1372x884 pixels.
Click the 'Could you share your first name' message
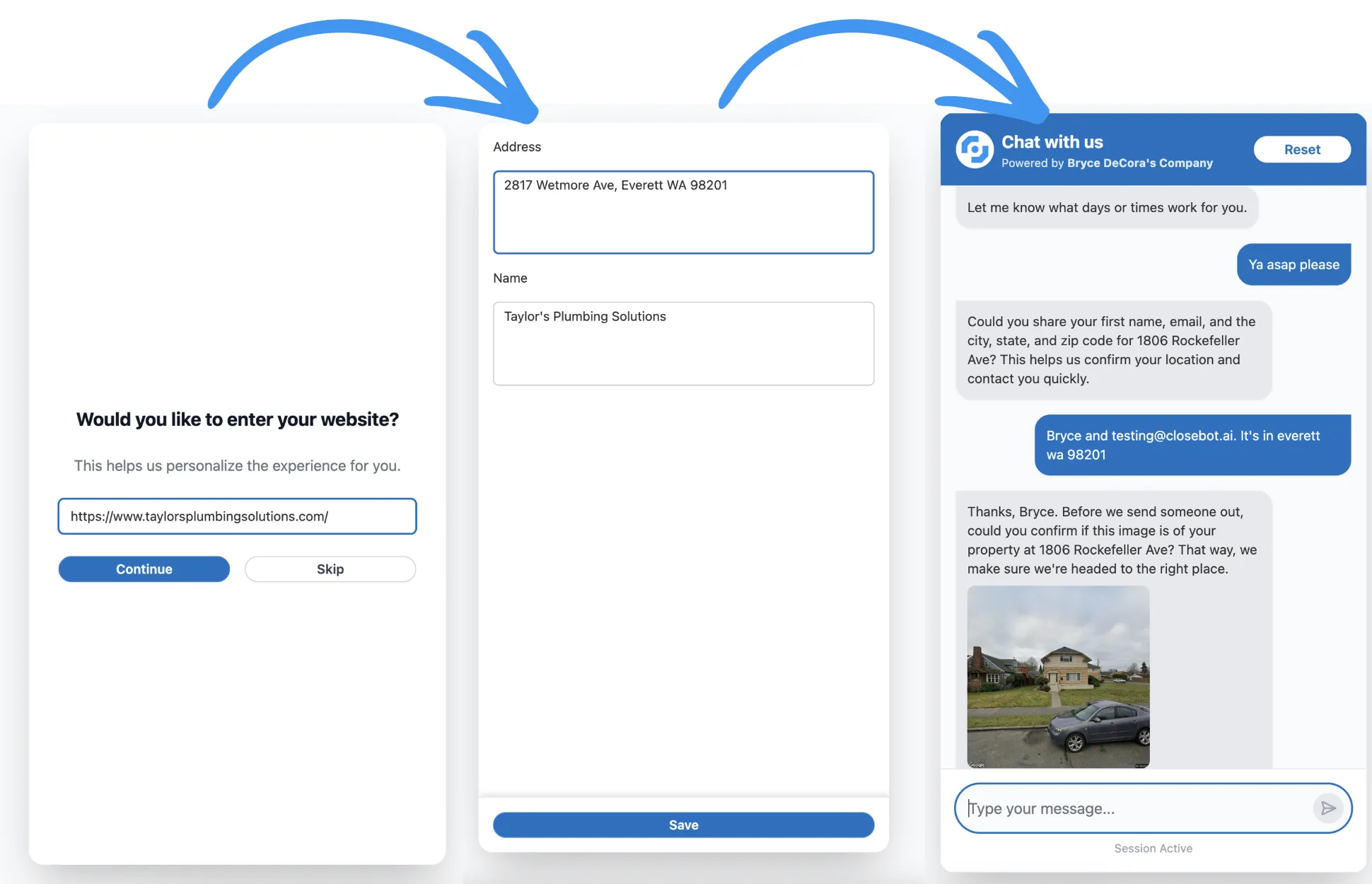(1112, 350)
